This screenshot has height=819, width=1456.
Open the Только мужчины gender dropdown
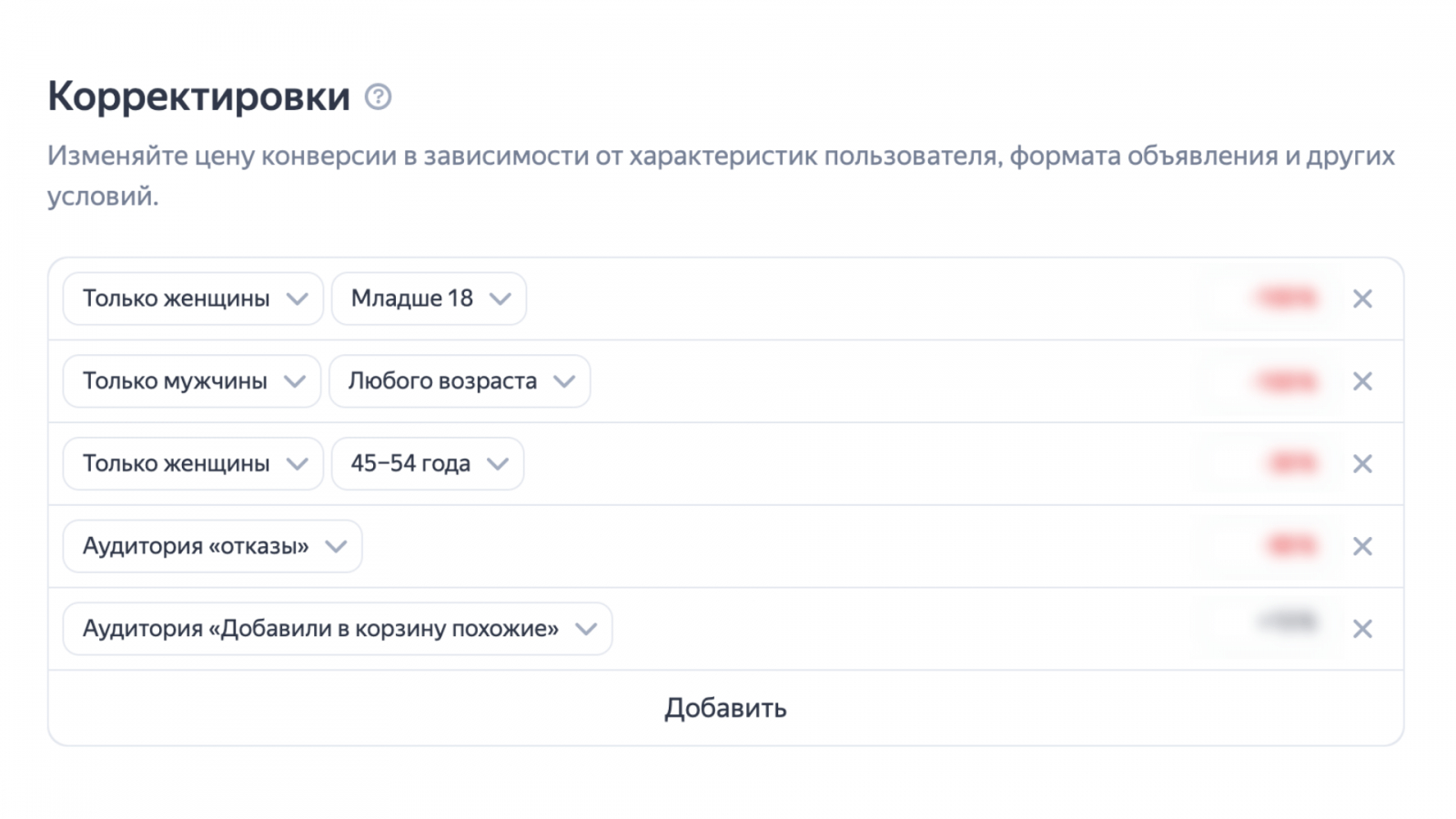tap(192, 381)
